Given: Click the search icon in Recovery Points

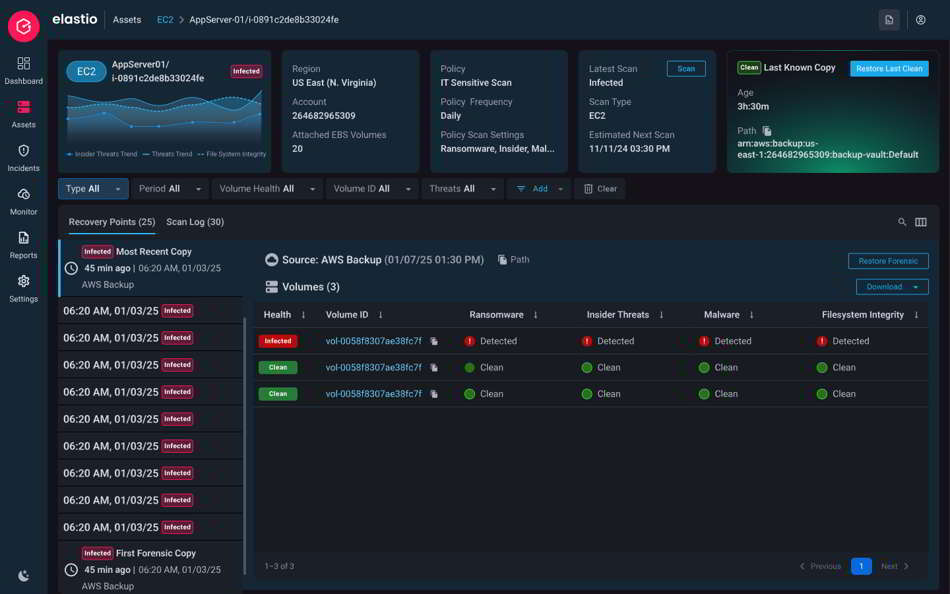Looking at the screenshot, I should [x=902, y=222].
